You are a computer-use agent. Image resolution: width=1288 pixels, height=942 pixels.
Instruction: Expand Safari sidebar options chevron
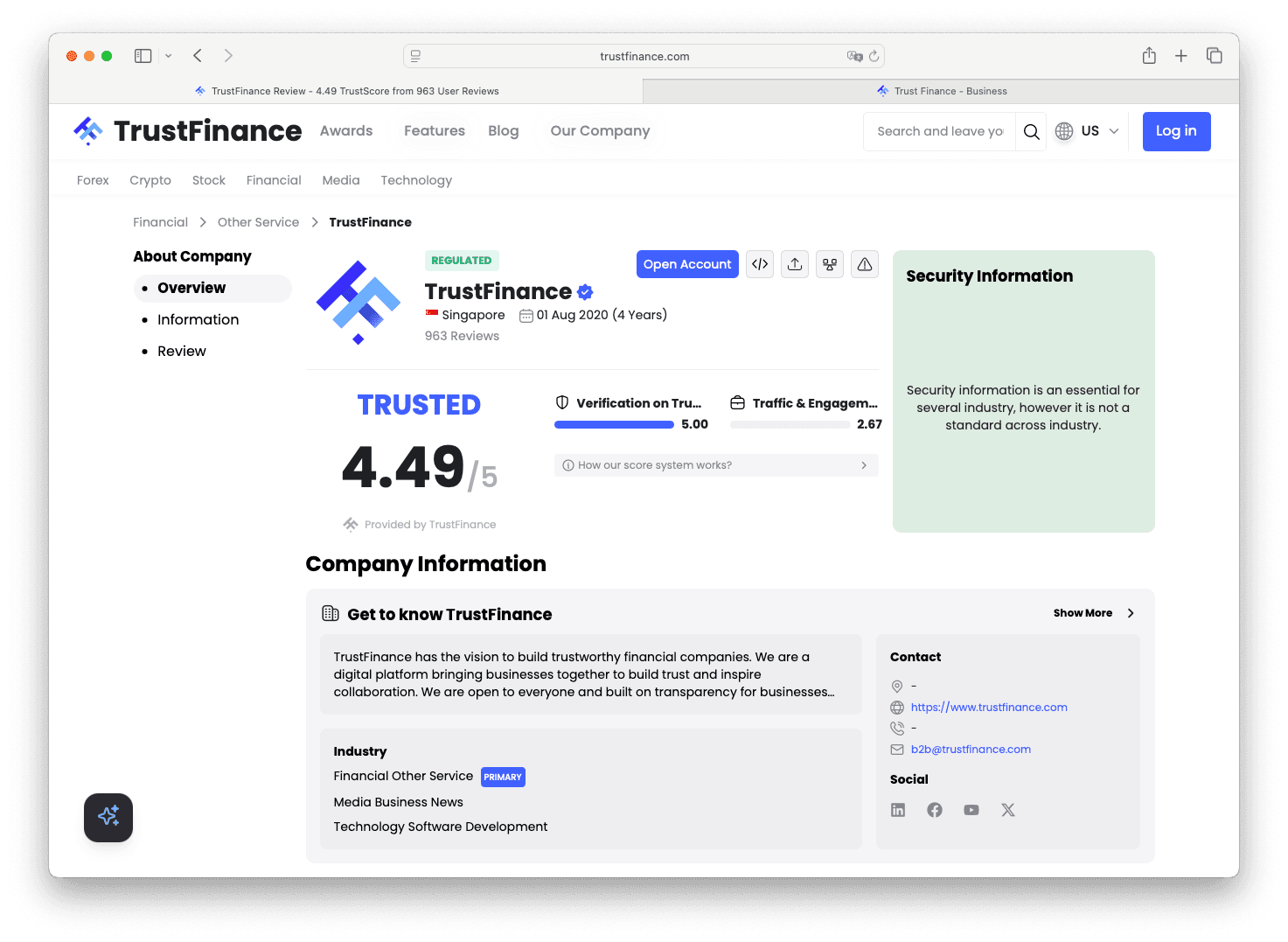(x=169, y=56)
